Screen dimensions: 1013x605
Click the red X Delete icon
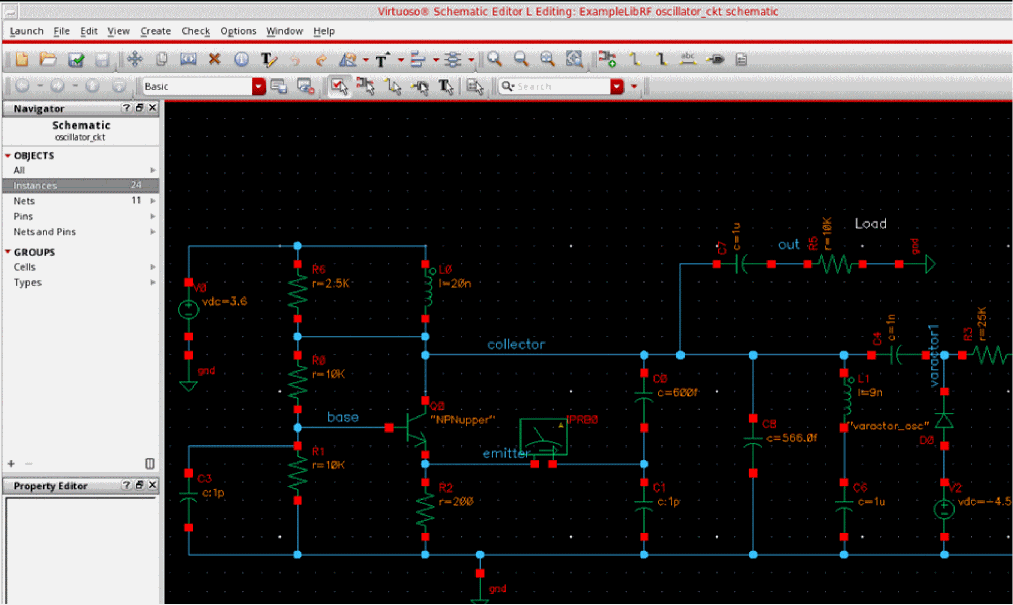tap(214, 60)
